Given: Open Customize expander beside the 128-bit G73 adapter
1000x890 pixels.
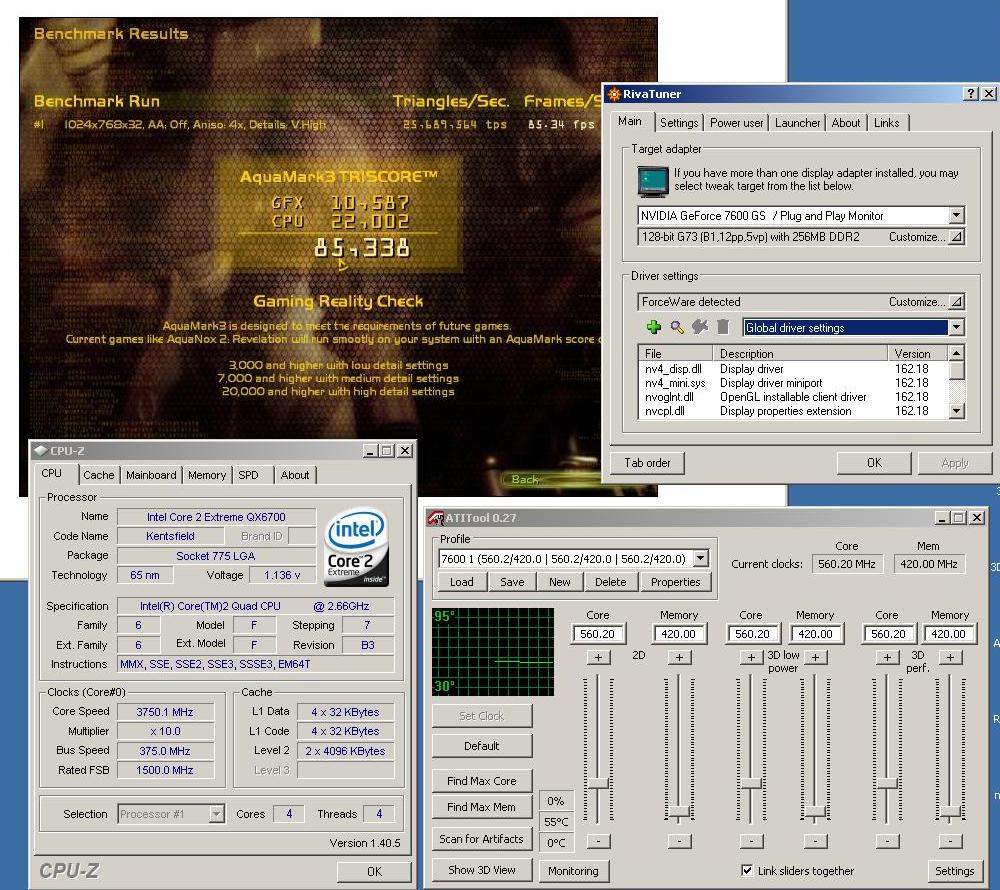Looking at the screenshot, I should pos(956,237).
